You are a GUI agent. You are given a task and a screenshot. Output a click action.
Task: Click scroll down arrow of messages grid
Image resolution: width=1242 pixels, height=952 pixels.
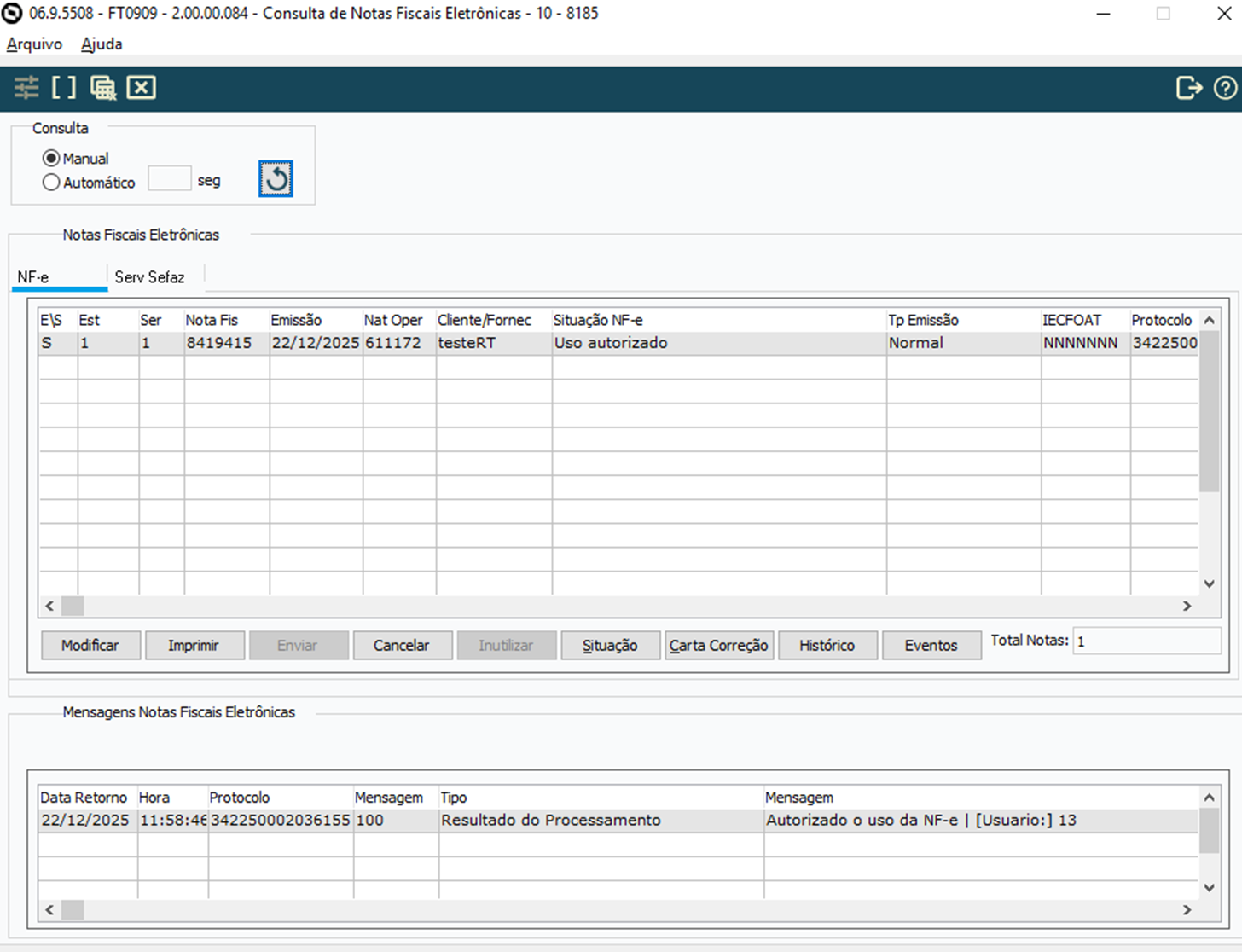[1209, 888]
